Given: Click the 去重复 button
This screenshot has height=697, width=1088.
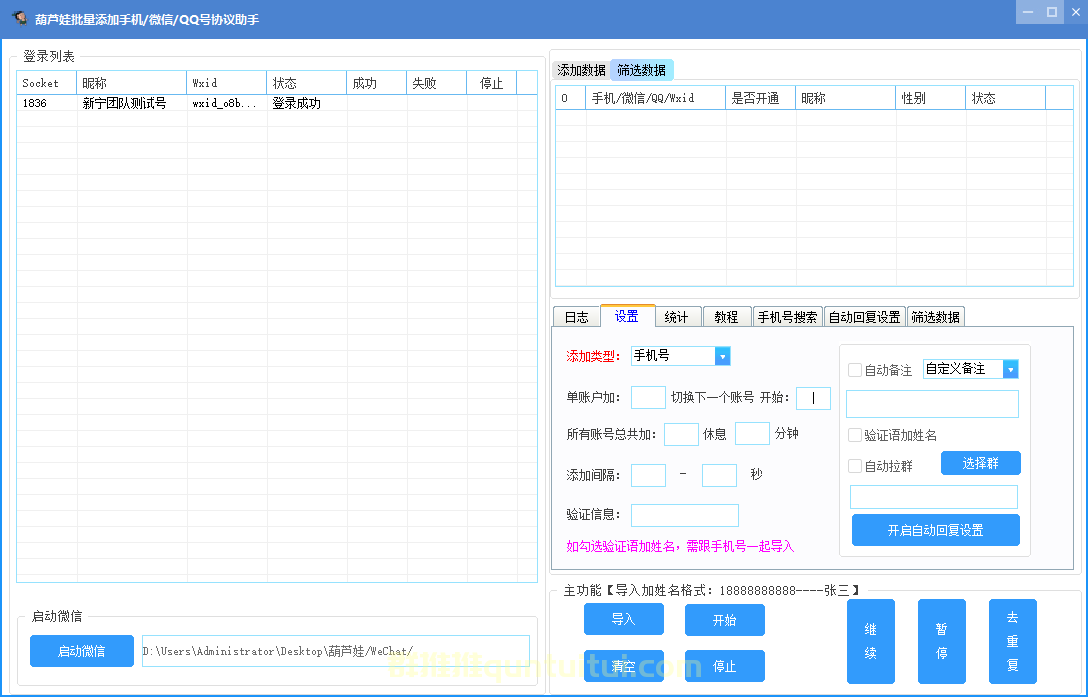Looking at the screenshot, I should tap(1012, 641).
